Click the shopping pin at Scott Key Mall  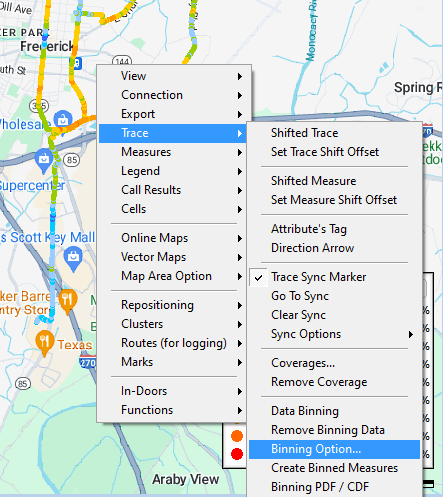tap(73, 258)
